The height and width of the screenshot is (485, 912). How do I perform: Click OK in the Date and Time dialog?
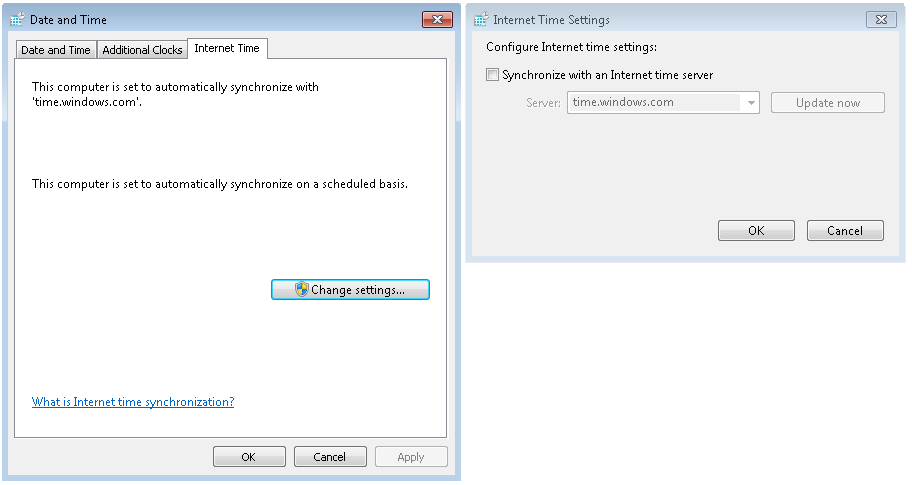[x=249, y=457]
